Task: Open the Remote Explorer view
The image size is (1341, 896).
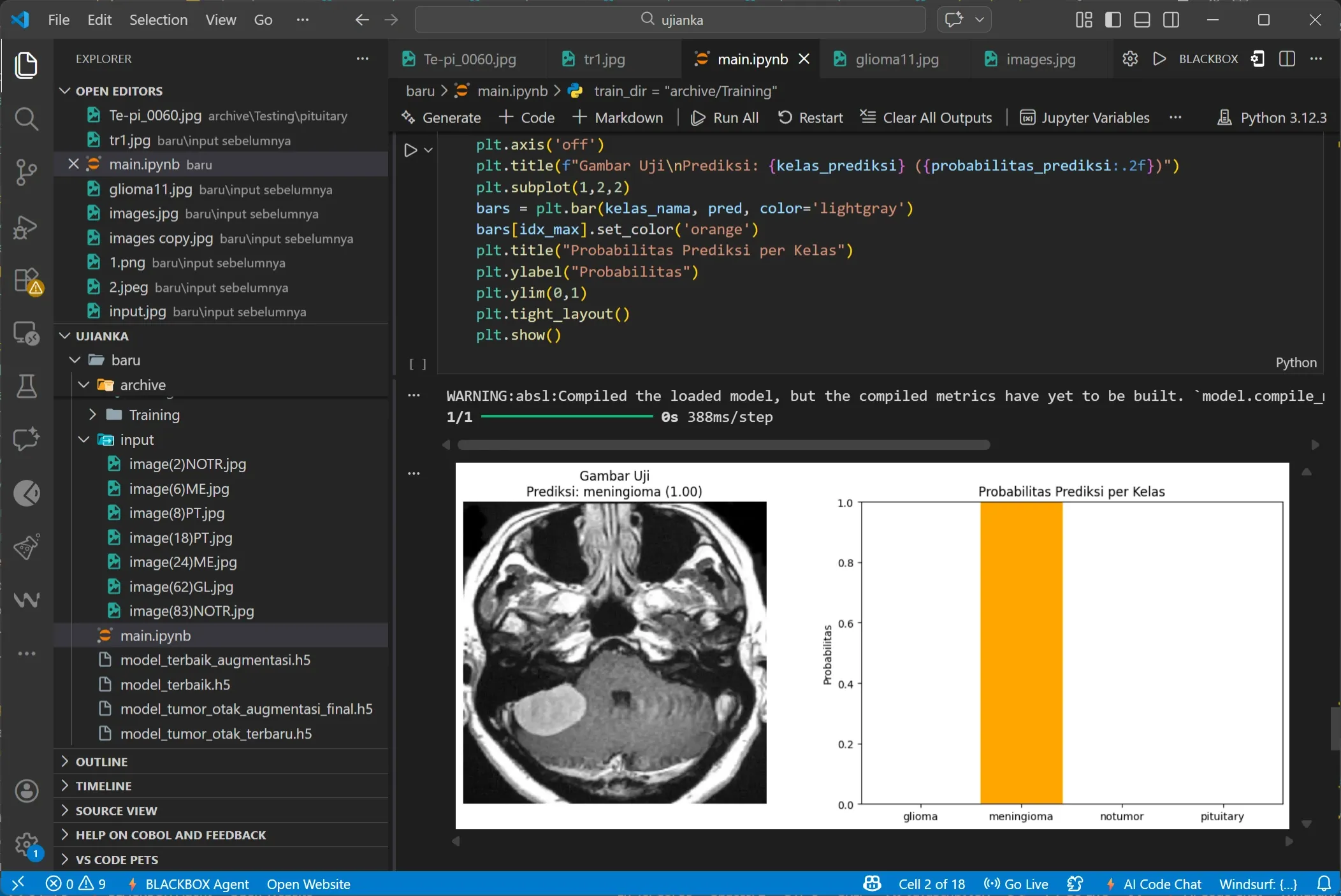Action: click(26, 333)
